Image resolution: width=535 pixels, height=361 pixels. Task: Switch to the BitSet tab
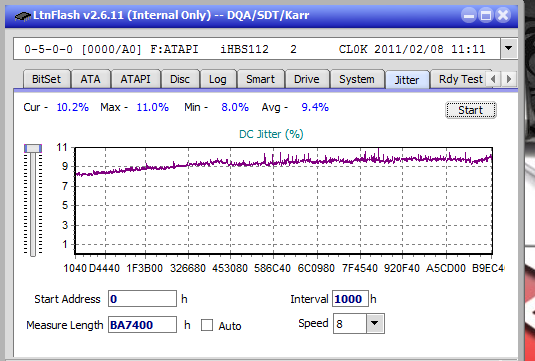coord(46,79)
